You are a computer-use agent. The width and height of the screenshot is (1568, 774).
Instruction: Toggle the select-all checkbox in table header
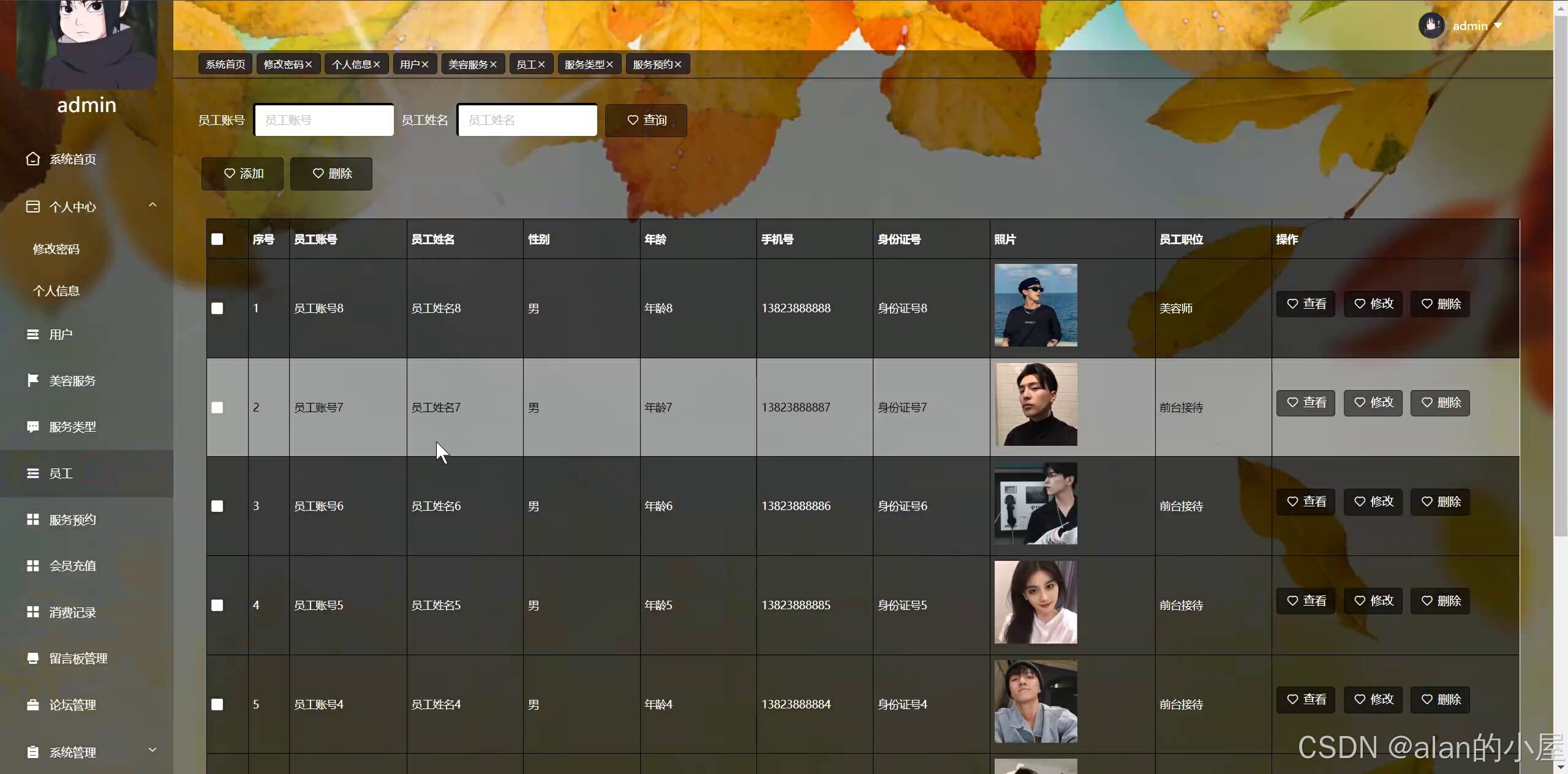217,239
